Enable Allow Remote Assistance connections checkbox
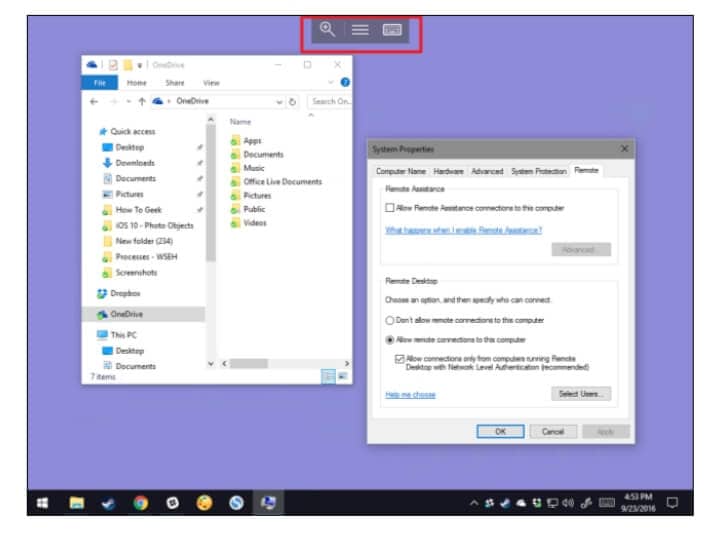719x553 pixels. [x=390, y=208]
